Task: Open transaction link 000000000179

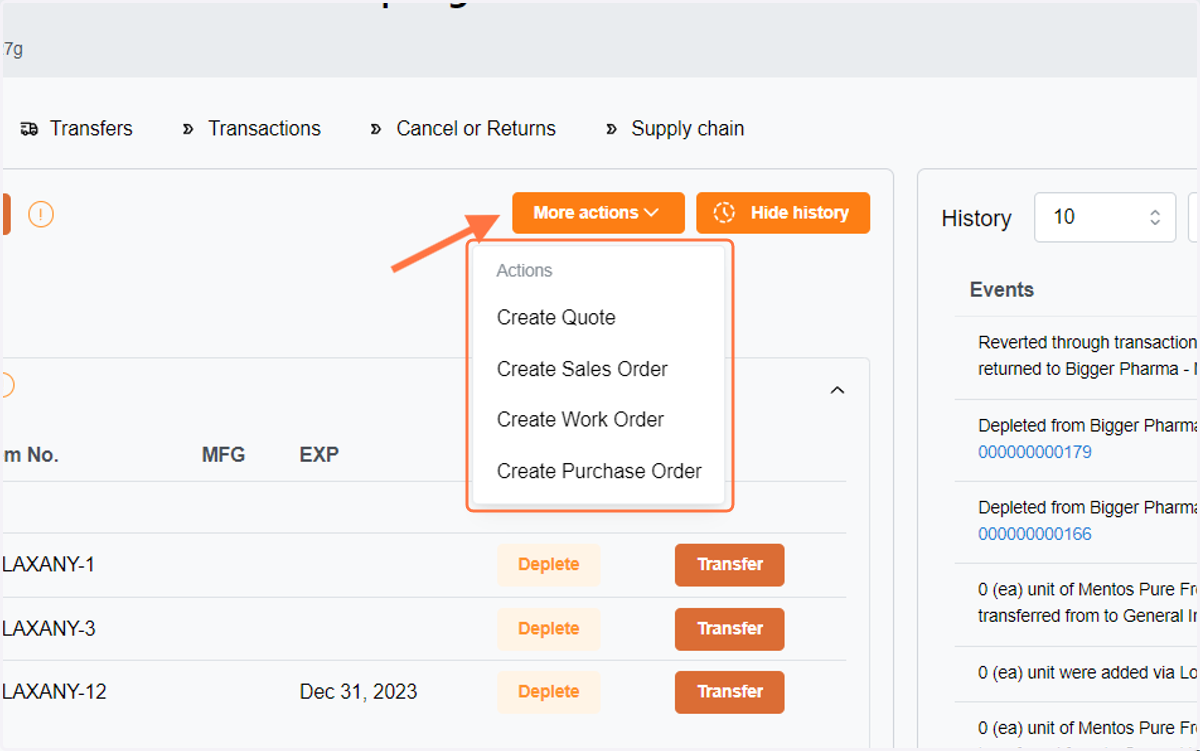Action: [x=1035, y=452]
